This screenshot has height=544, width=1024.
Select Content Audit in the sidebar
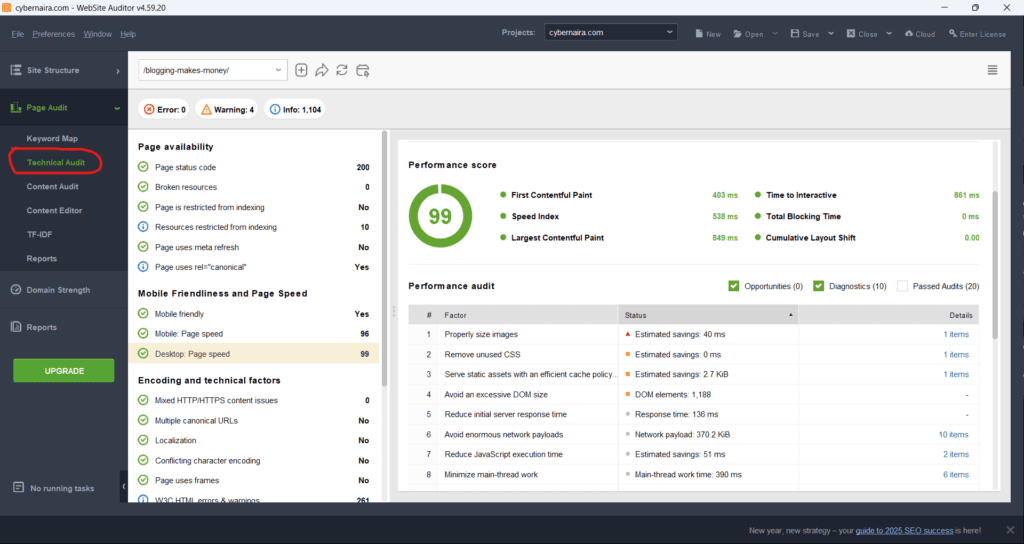[53, 186]
